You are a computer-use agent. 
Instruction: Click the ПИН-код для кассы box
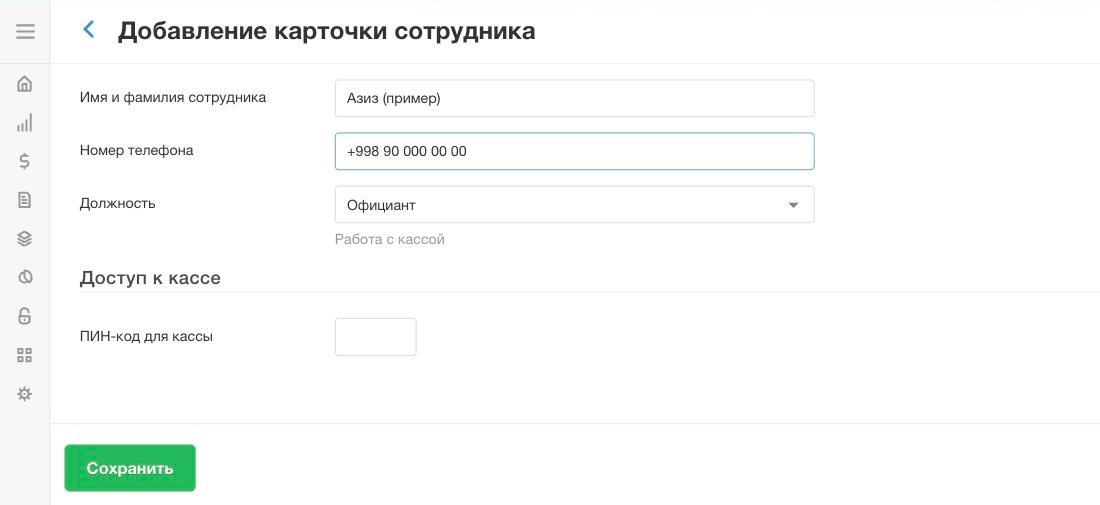pos(375,337)
